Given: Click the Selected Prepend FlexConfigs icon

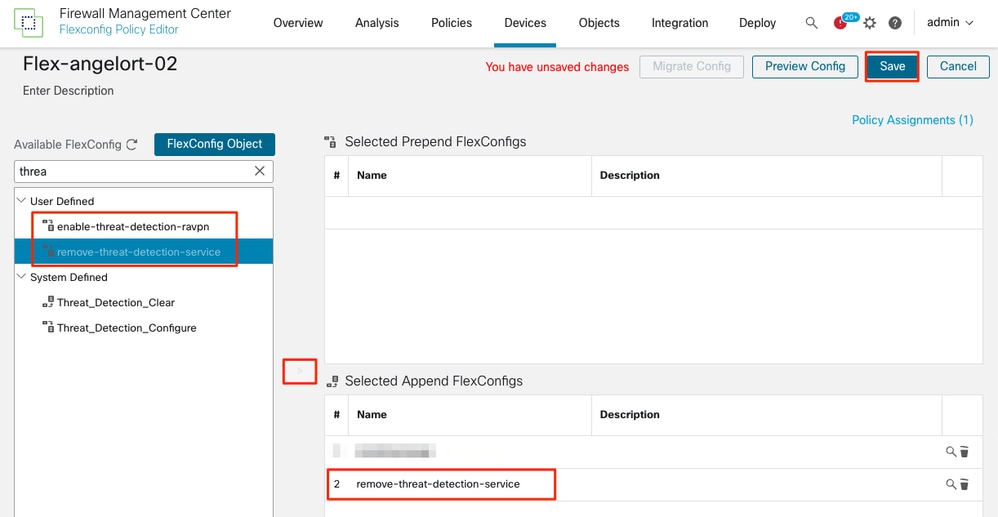Looking at the screenshot, I should coord(330,141).
